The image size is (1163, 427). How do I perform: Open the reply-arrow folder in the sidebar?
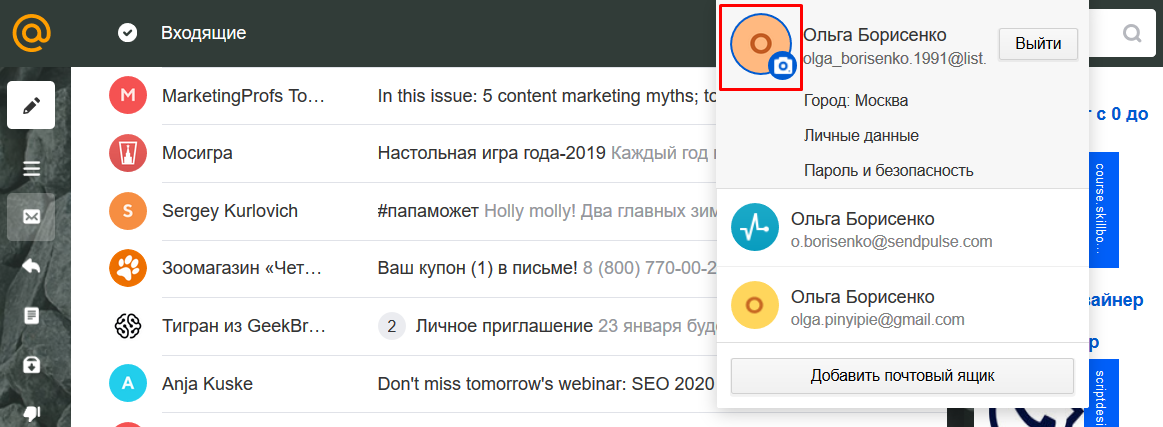pos(31,266)
